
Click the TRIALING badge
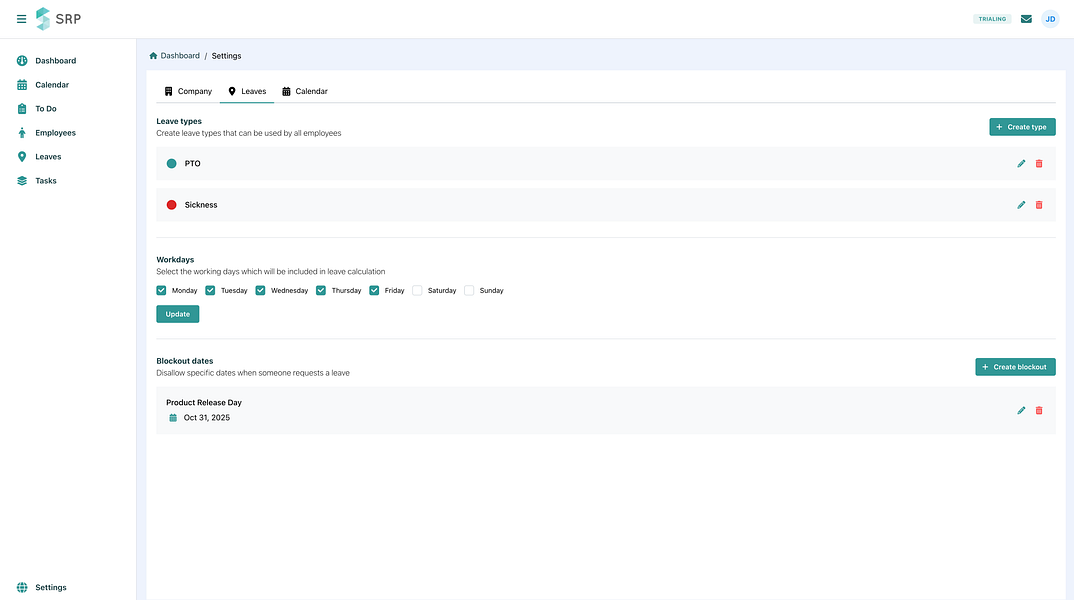pyautogui.click(x=992, y=19)
